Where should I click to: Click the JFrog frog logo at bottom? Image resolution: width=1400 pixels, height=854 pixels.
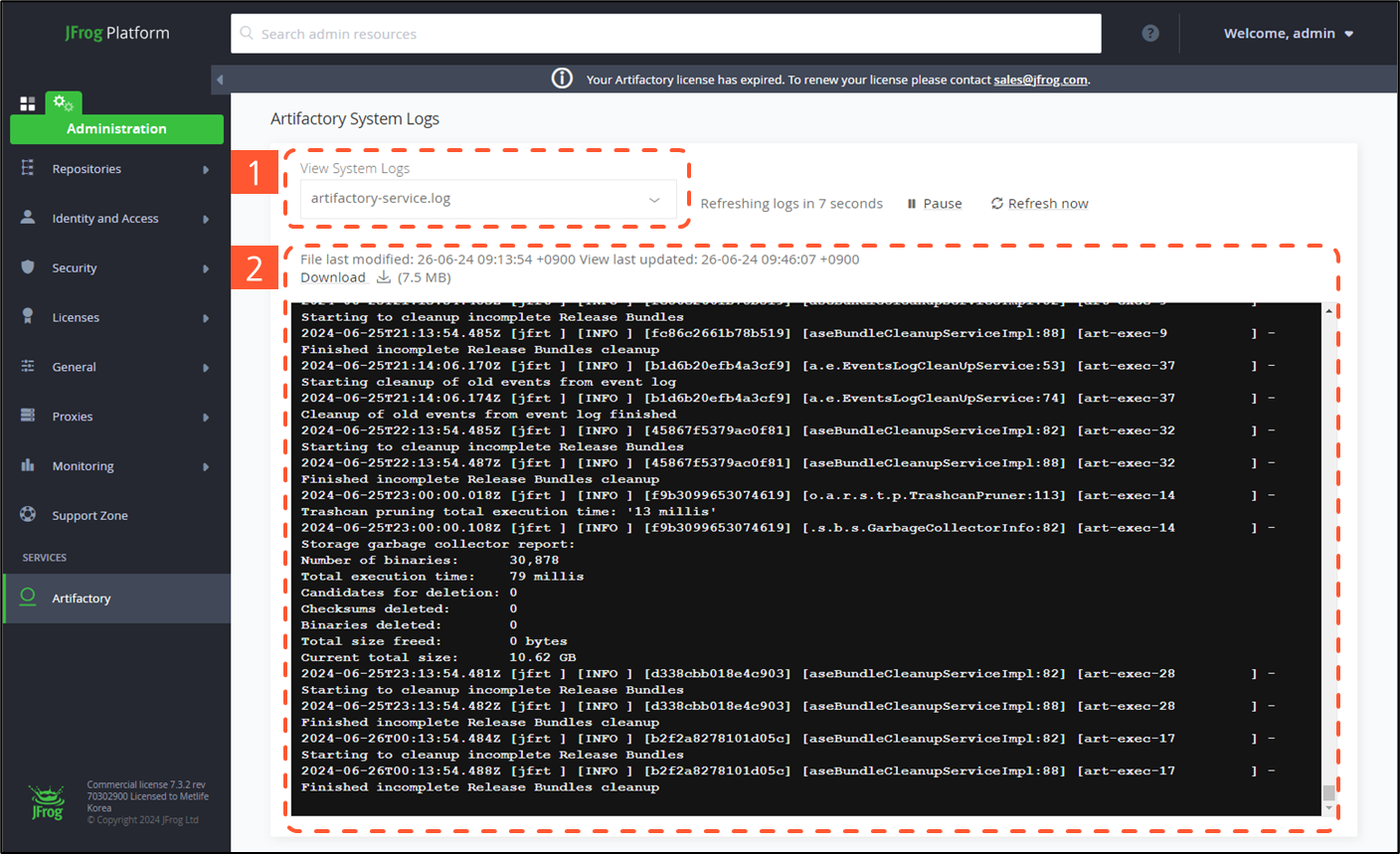pos(47,802)
